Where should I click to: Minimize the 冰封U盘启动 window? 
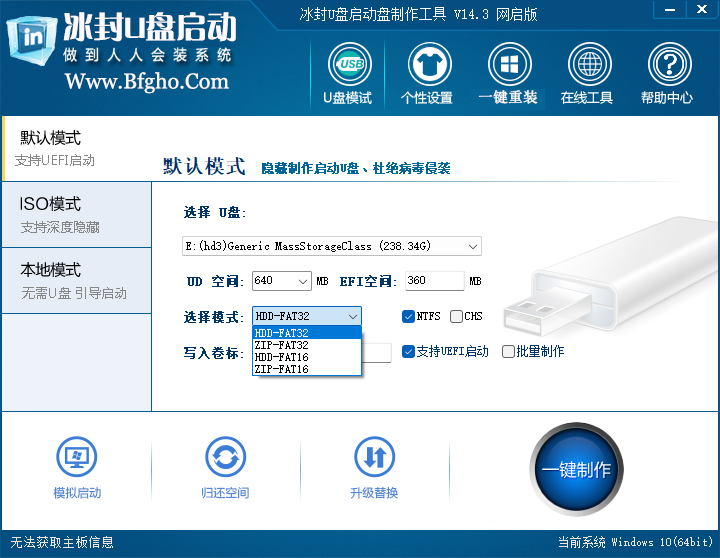(670, 9)
